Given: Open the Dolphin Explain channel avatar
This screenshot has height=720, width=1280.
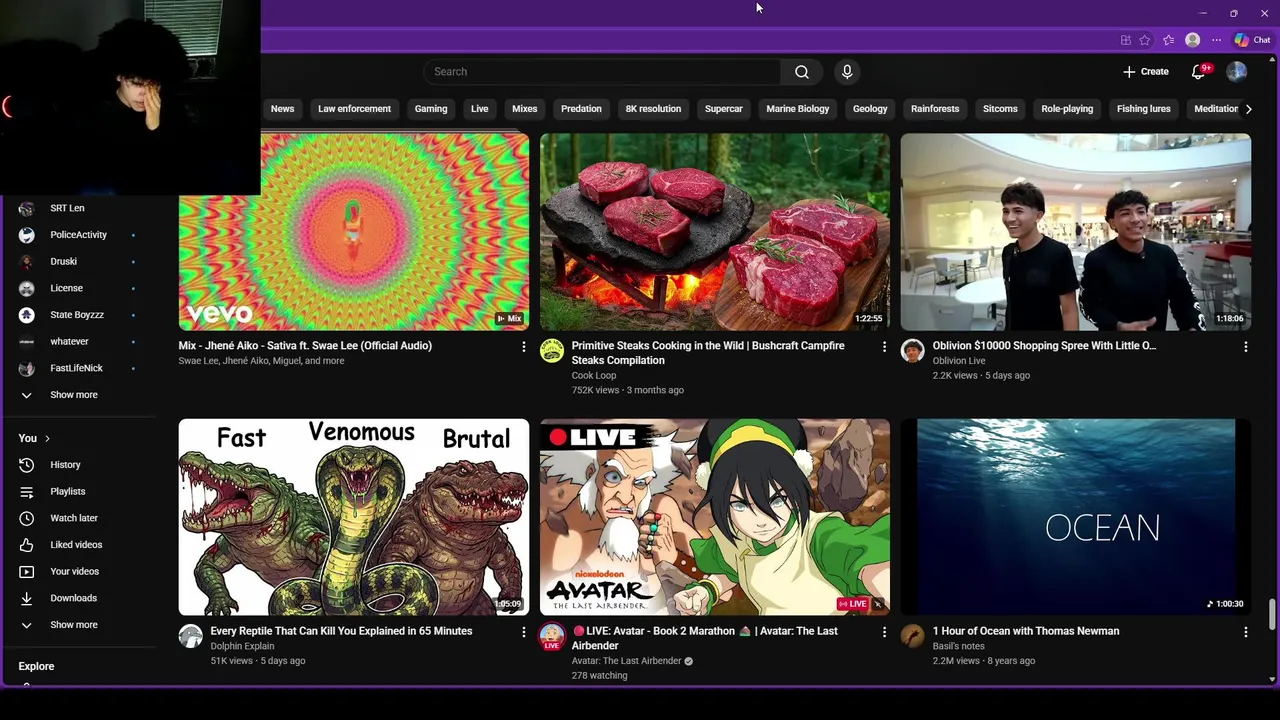Looking at the screenshot, I should tap(190, 636).
